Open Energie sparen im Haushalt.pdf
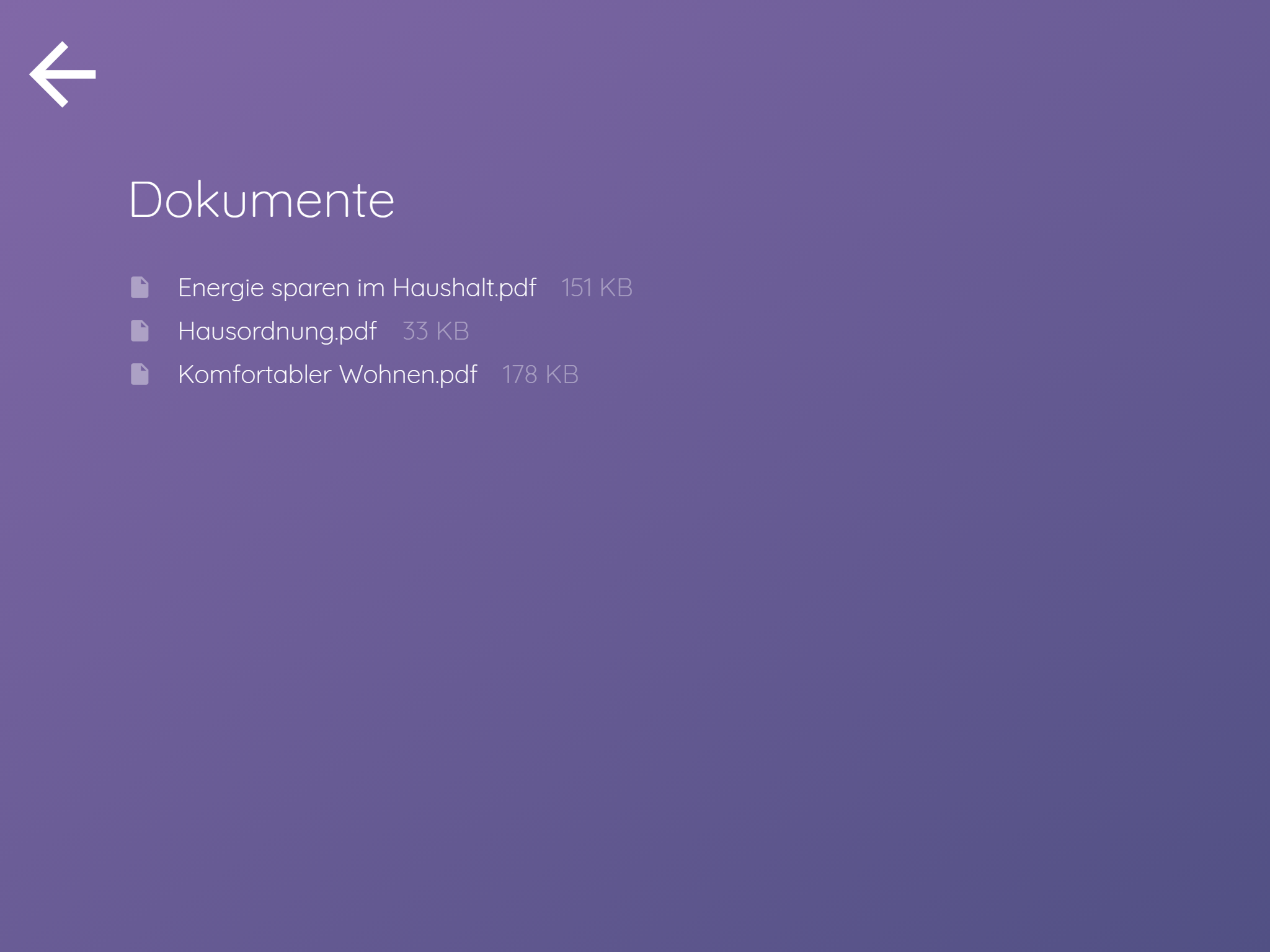 (x=357, y=288)
